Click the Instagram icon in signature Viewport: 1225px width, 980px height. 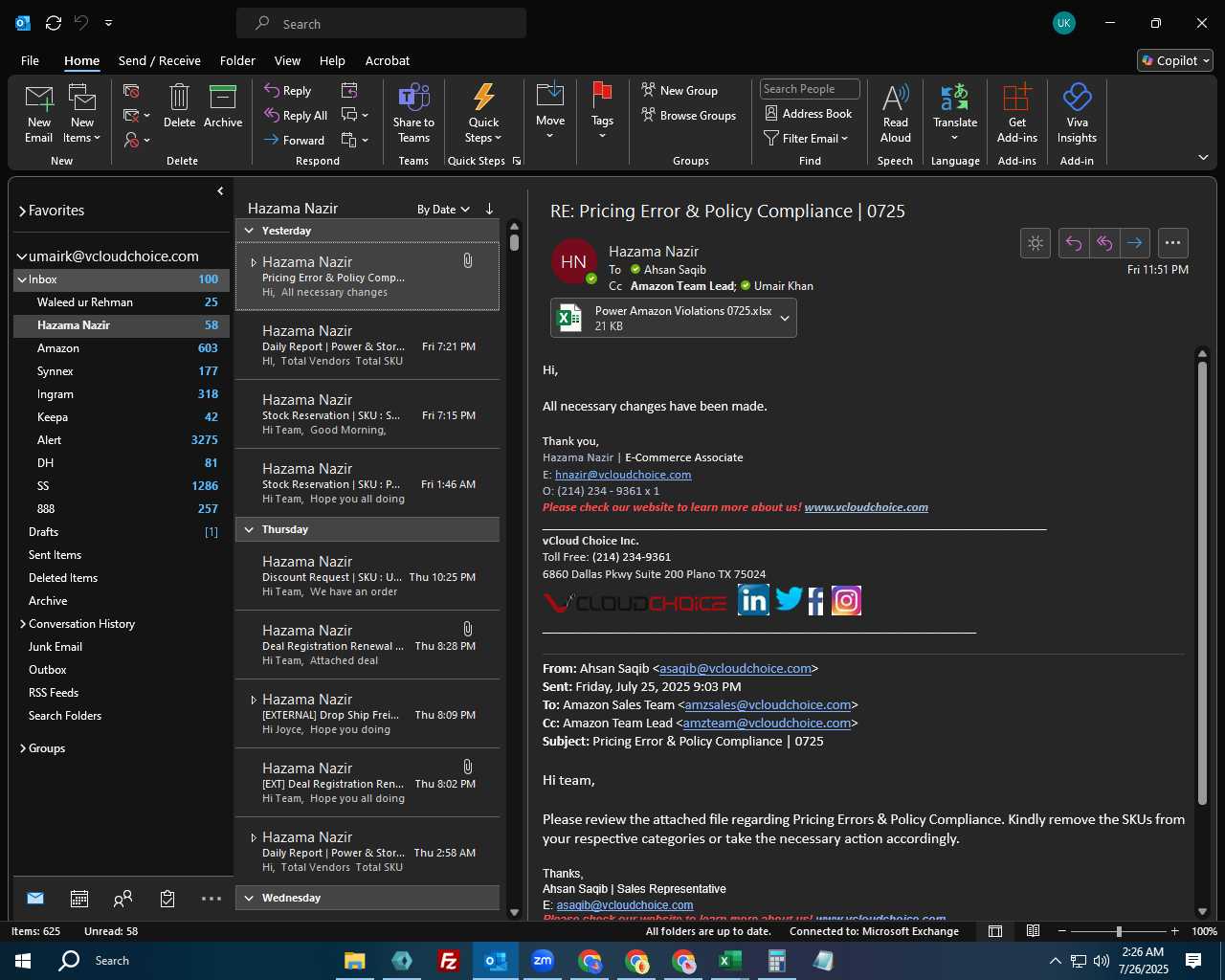(x=846, y=600)
